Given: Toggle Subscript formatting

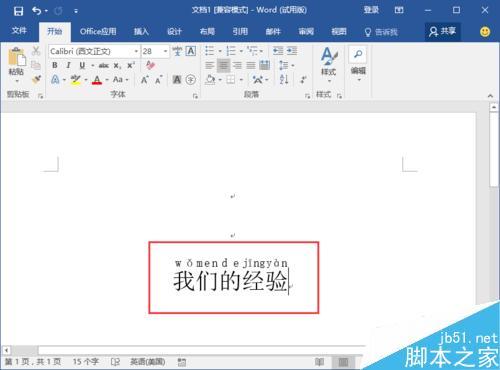Looking at the screenshot, I should click(x=117, y=66).
